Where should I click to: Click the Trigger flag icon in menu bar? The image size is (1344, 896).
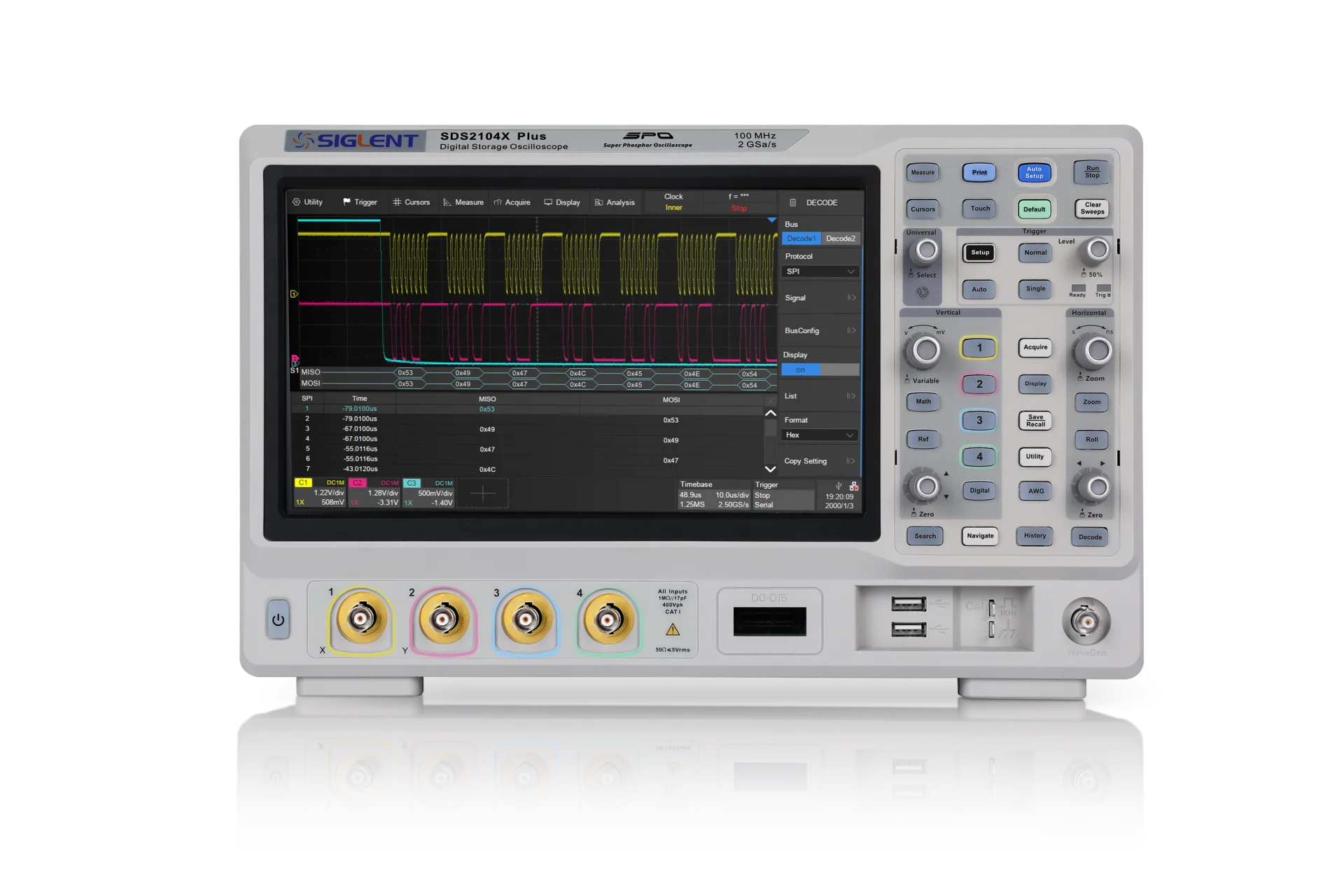(348, 202)
